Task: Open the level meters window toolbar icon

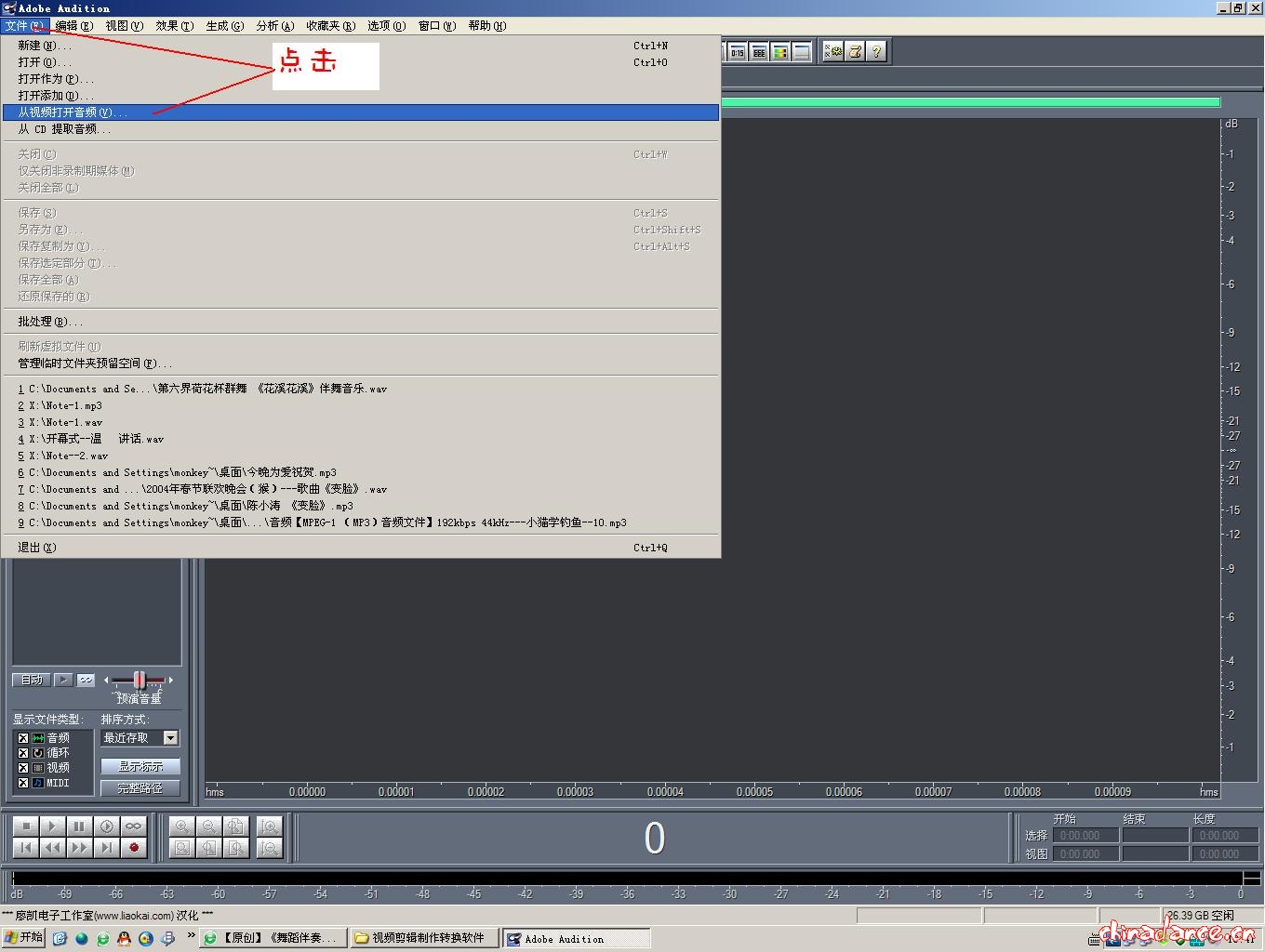Action: click(780, 52)
